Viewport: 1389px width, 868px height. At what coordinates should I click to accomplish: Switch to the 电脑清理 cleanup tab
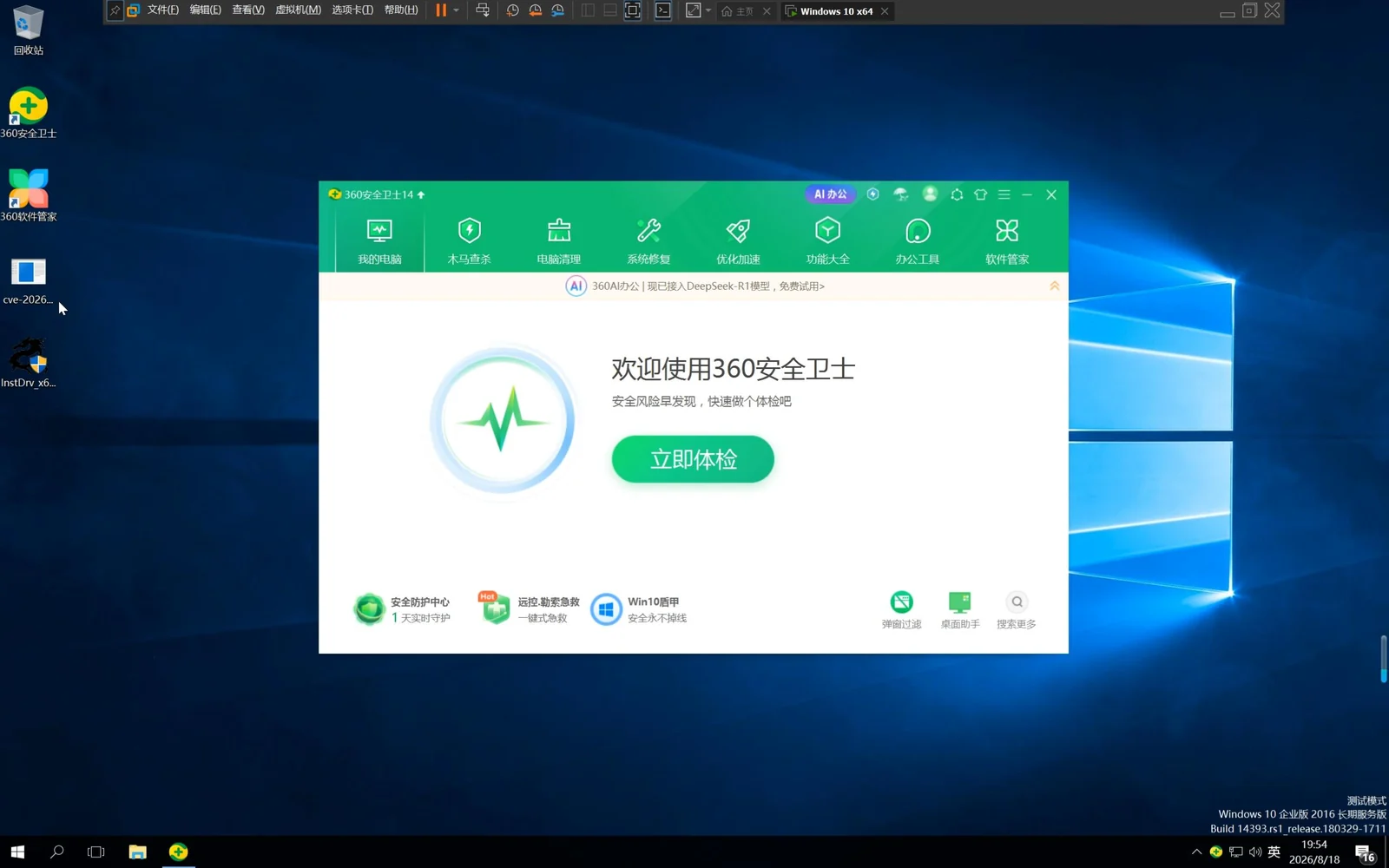pyautogui.click(x=559, y=240)
